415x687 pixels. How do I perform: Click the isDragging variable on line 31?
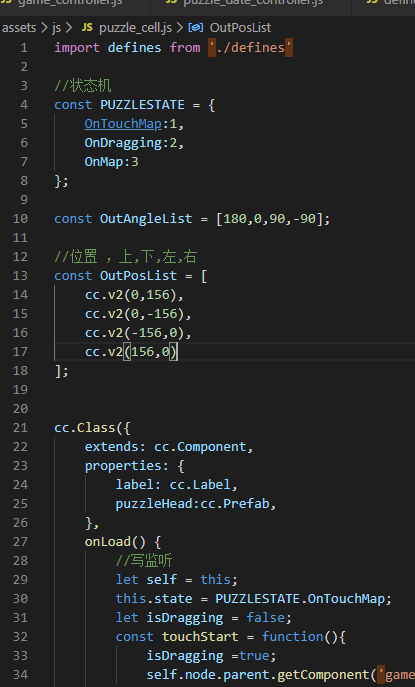click(x=184, y=618)
